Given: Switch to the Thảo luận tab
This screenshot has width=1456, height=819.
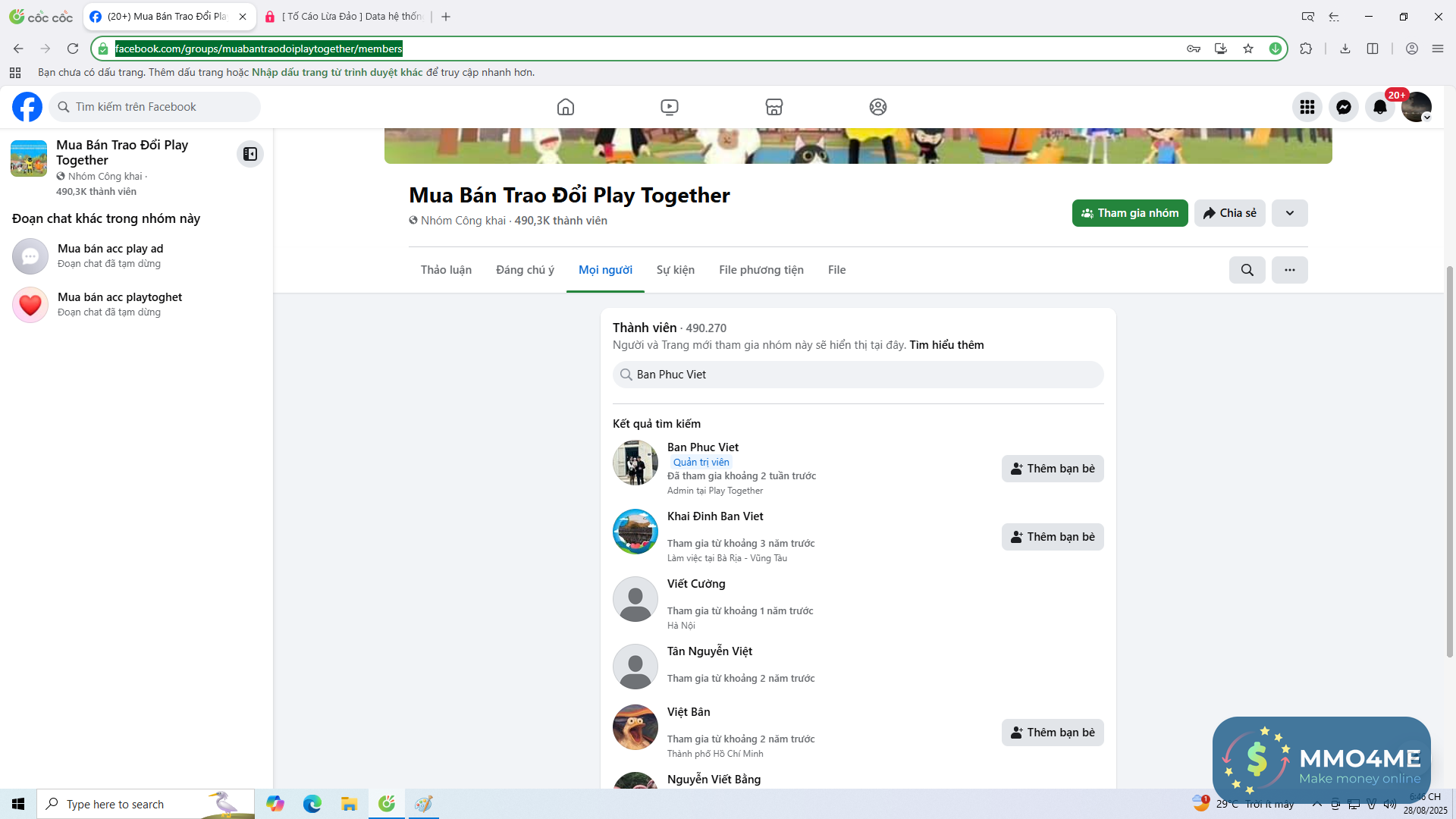Looking at the screenshot, I should tap(446, 270).
